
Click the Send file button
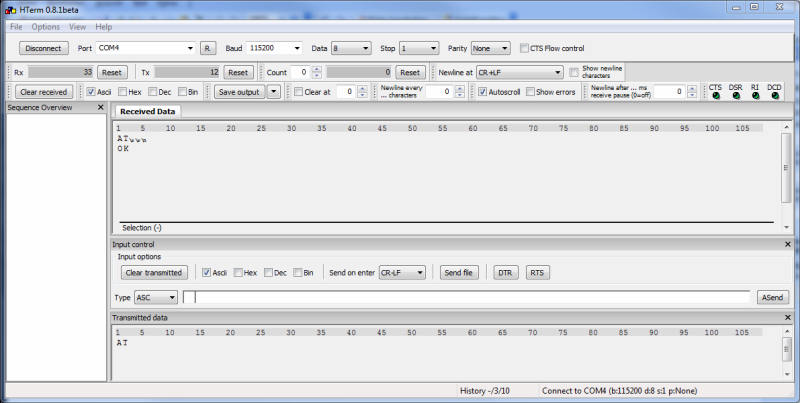coord(459,272)
